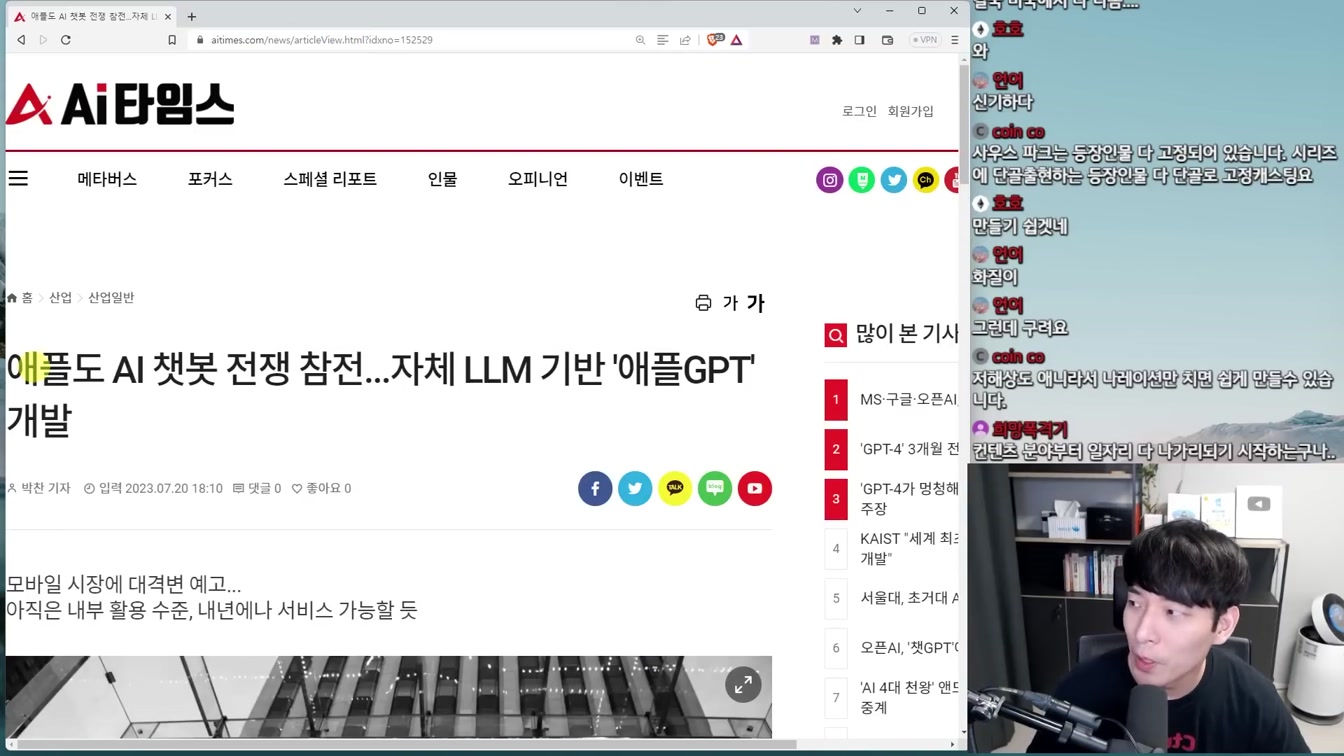Open the browser main hamburger menu
Screen dimensions: 1344x756
pyautogui.click(x=954, y=40)
